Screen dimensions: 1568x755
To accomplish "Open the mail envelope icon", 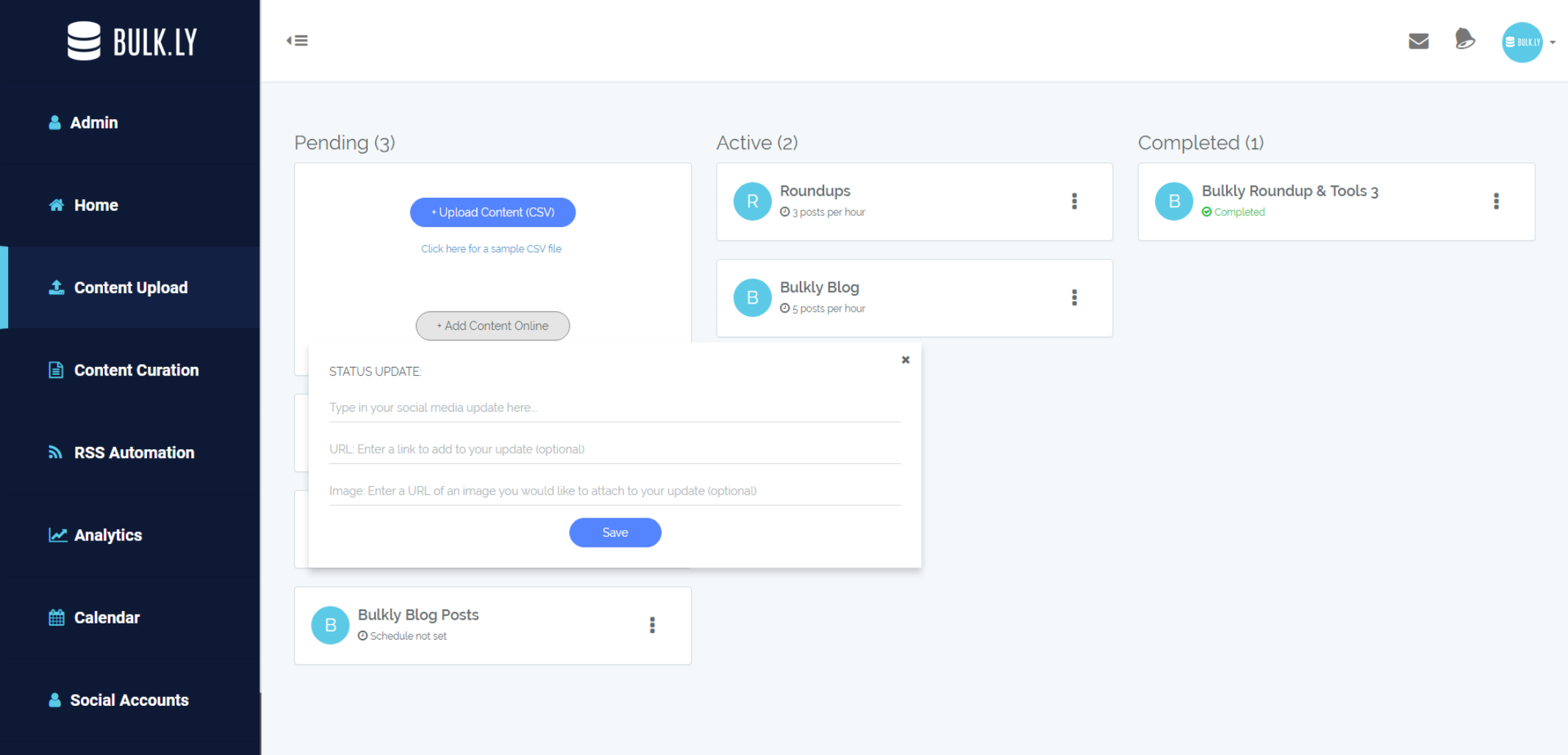I will tap(1418, 41).
